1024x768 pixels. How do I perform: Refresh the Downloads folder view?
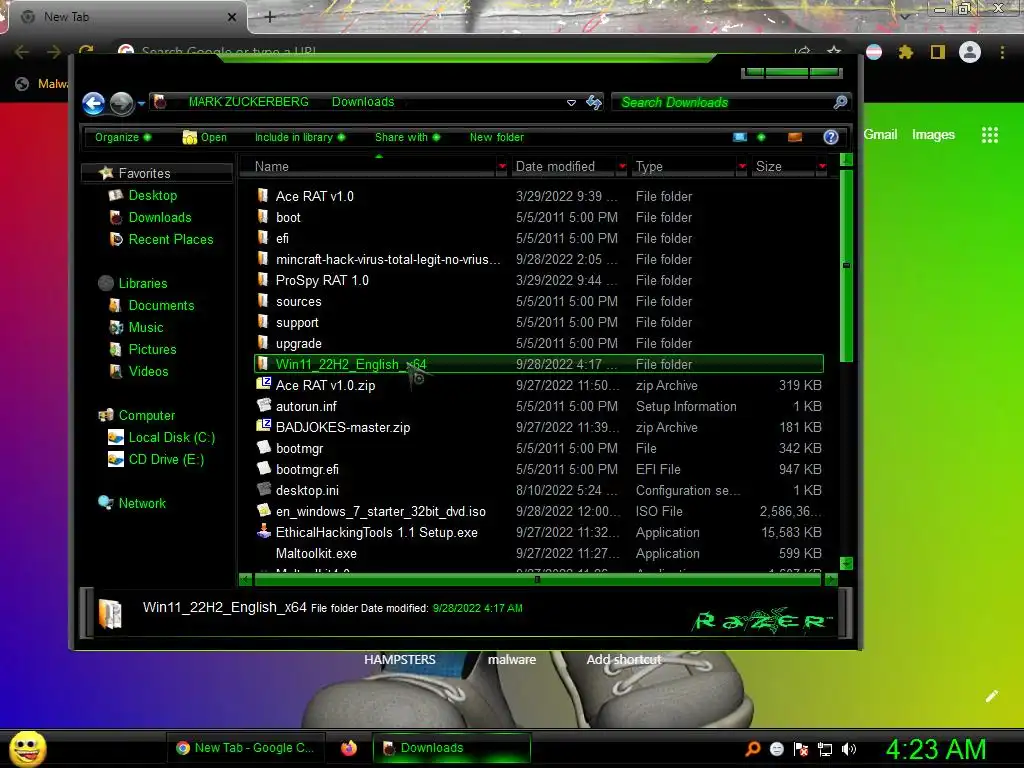pos(594,103)
